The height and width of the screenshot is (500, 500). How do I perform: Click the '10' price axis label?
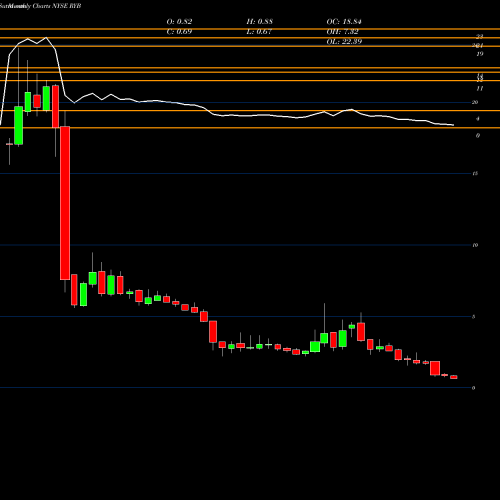pyautogui.click(x=475, y=245)
